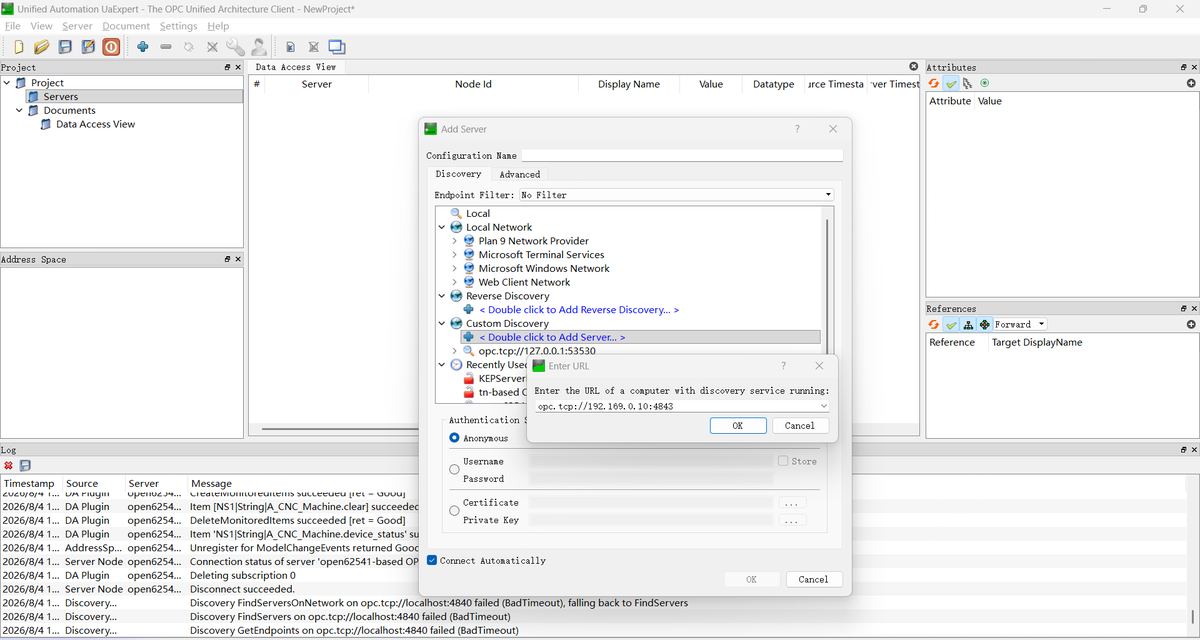The width and height of the screenshot is (1200, 640).
Task: Open a project with the folder icon
Action: click(41, 47)
